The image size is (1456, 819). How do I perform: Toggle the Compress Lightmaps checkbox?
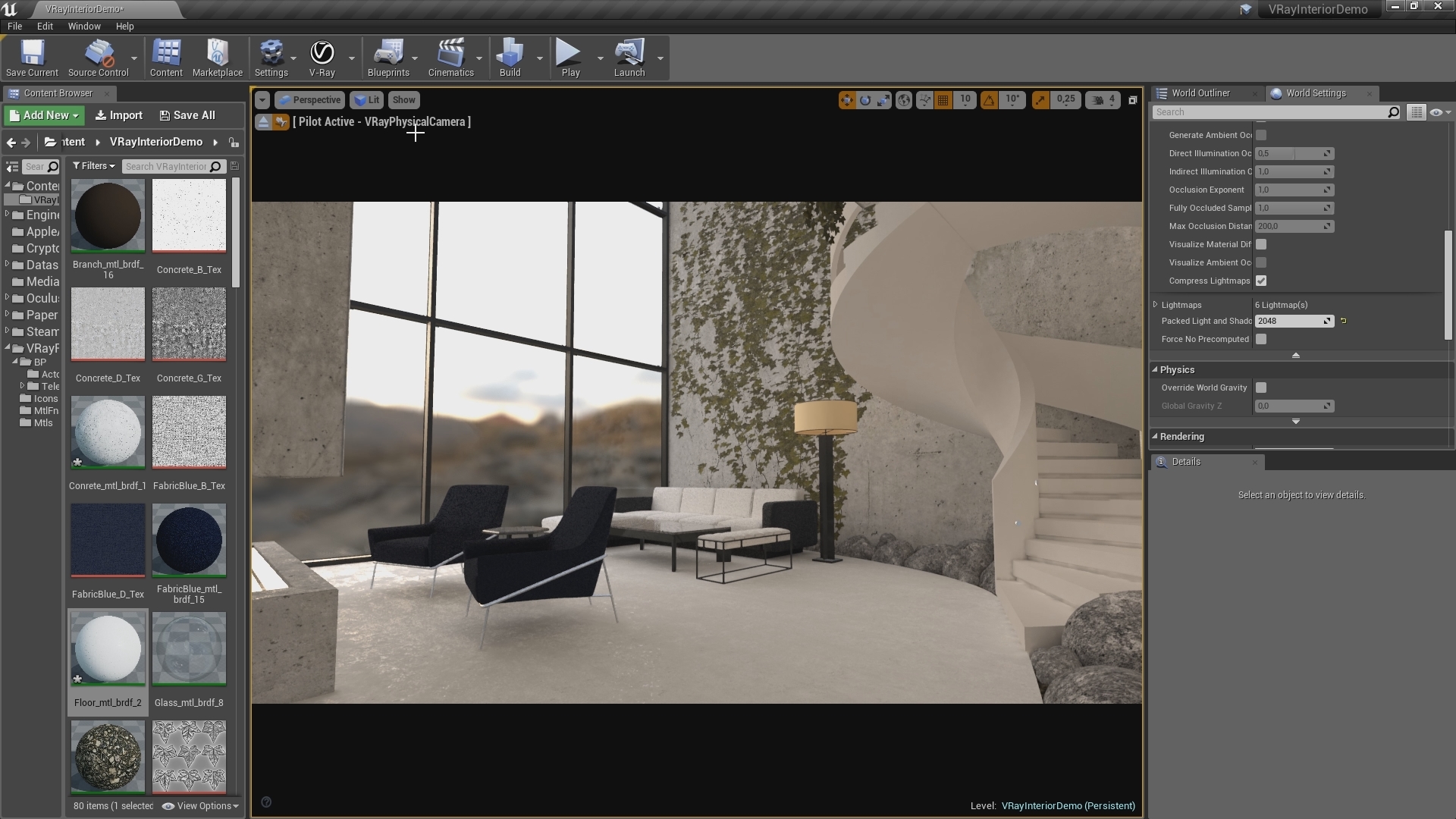coord(1261,281)
